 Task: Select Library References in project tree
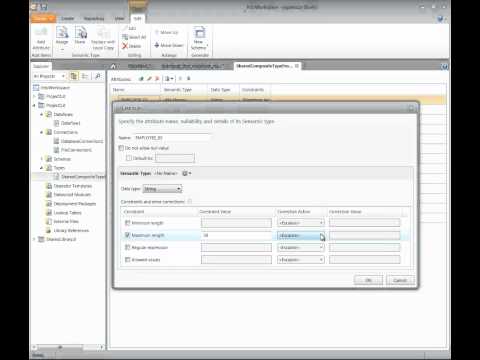click(68, 230)
